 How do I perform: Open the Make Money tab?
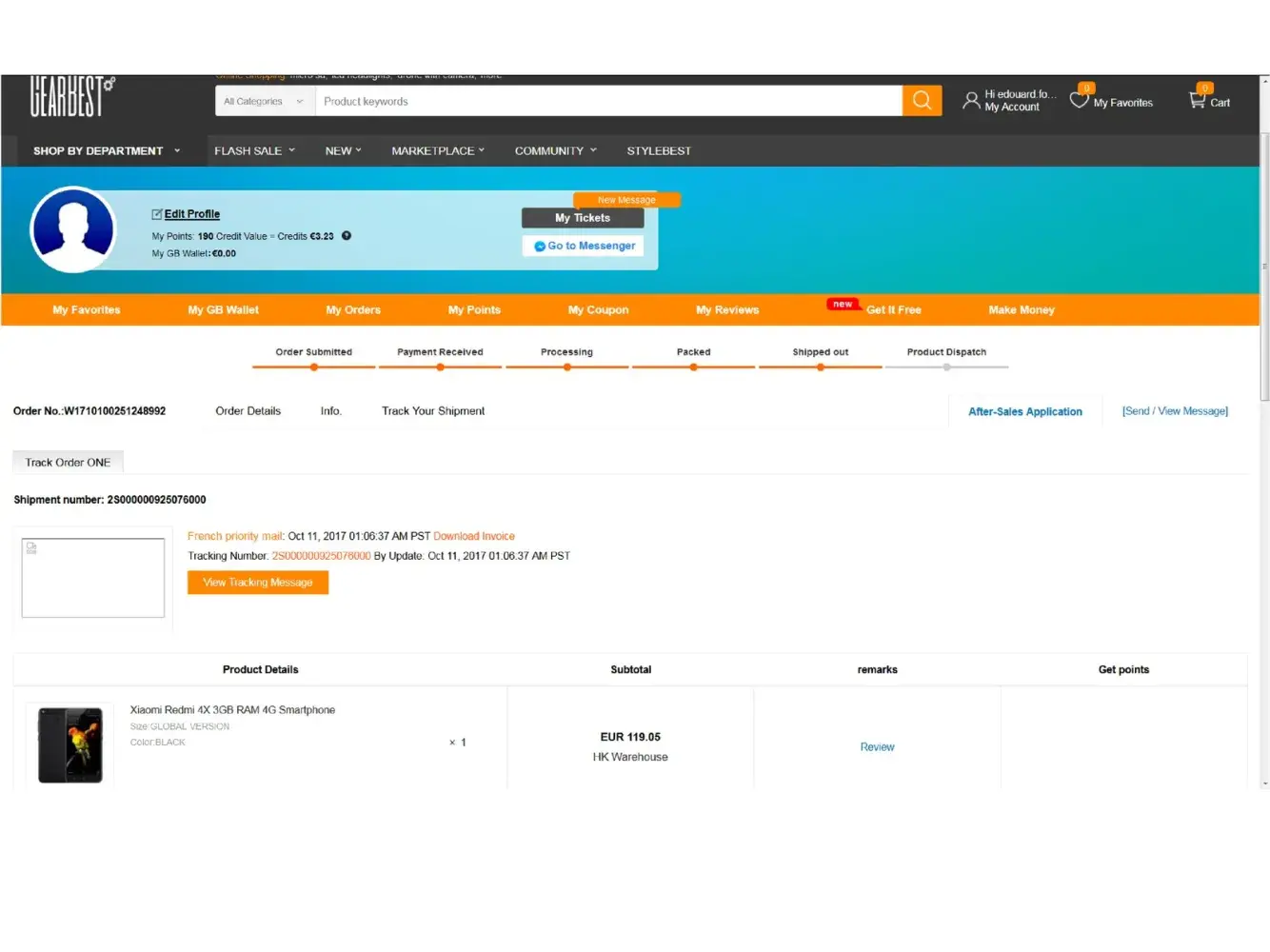pos(1022,310)
